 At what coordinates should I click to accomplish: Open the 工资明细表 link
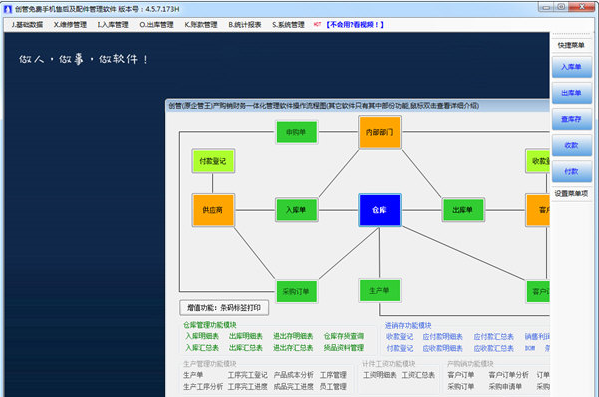pyautogui.click(x=380, y=375)
